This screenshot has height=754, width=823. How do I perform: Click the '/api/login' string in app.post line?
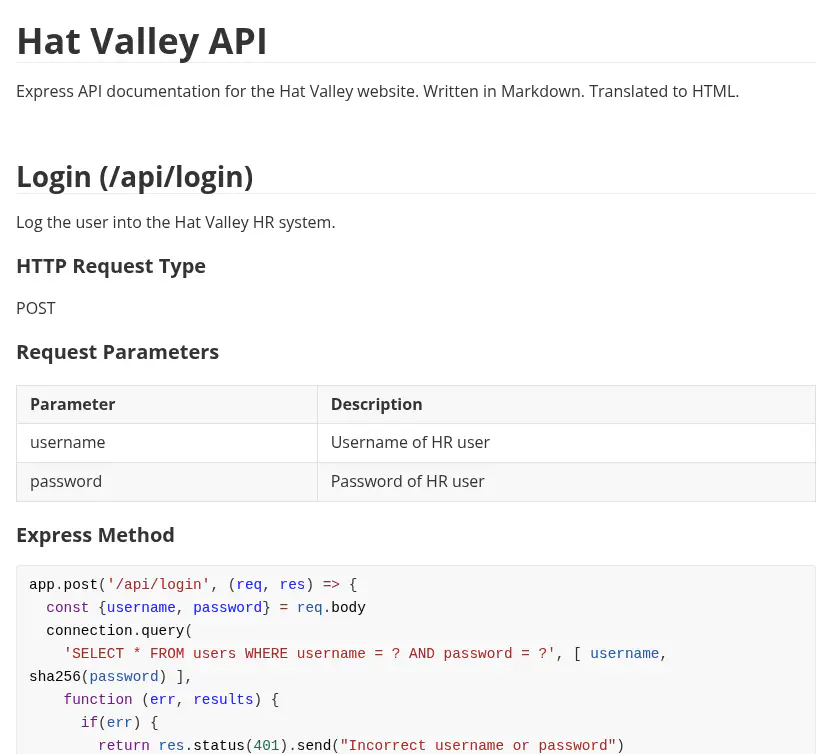[x=158, y=584]
